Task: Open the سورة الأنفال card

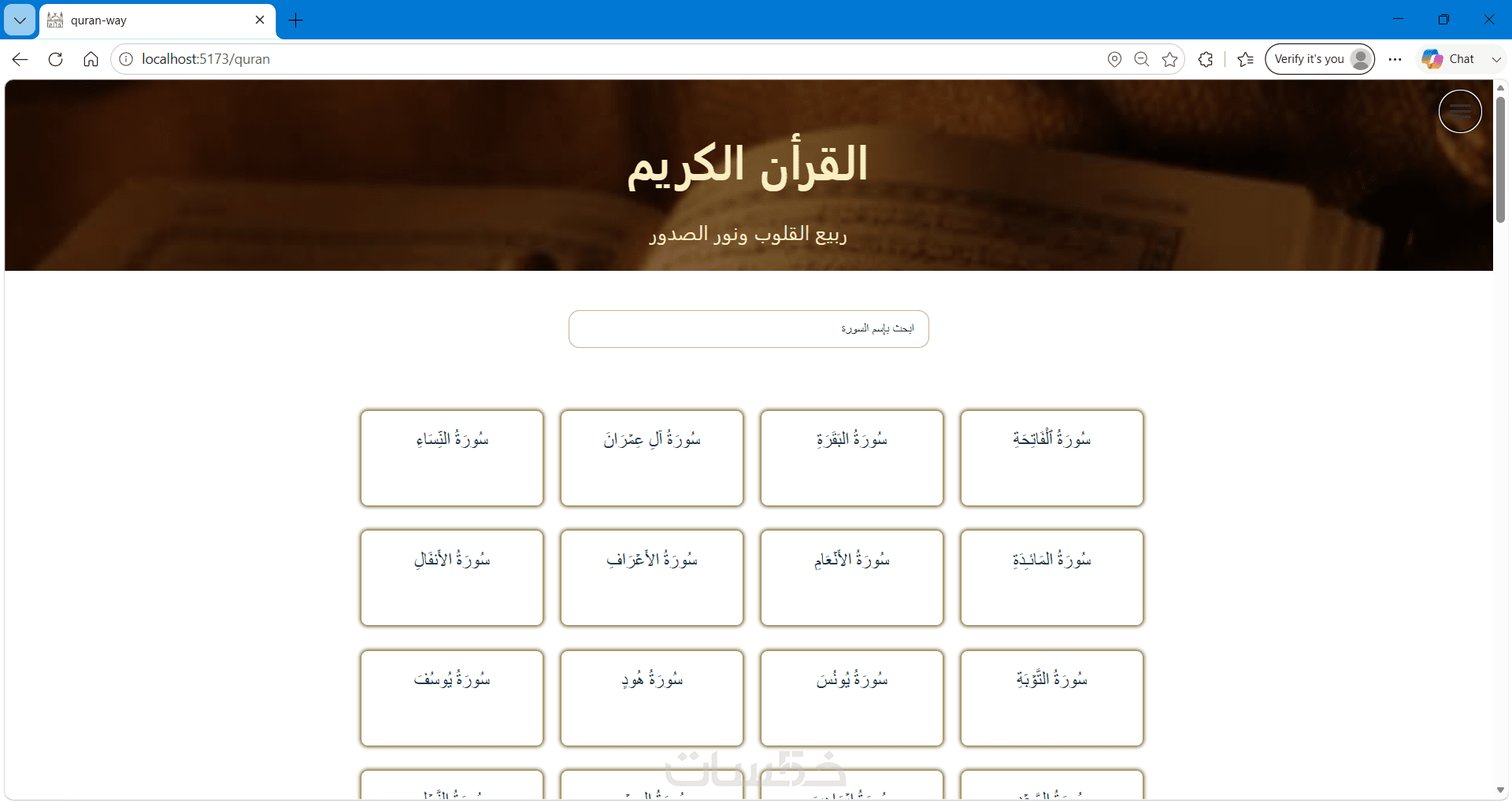Action: 452,578
